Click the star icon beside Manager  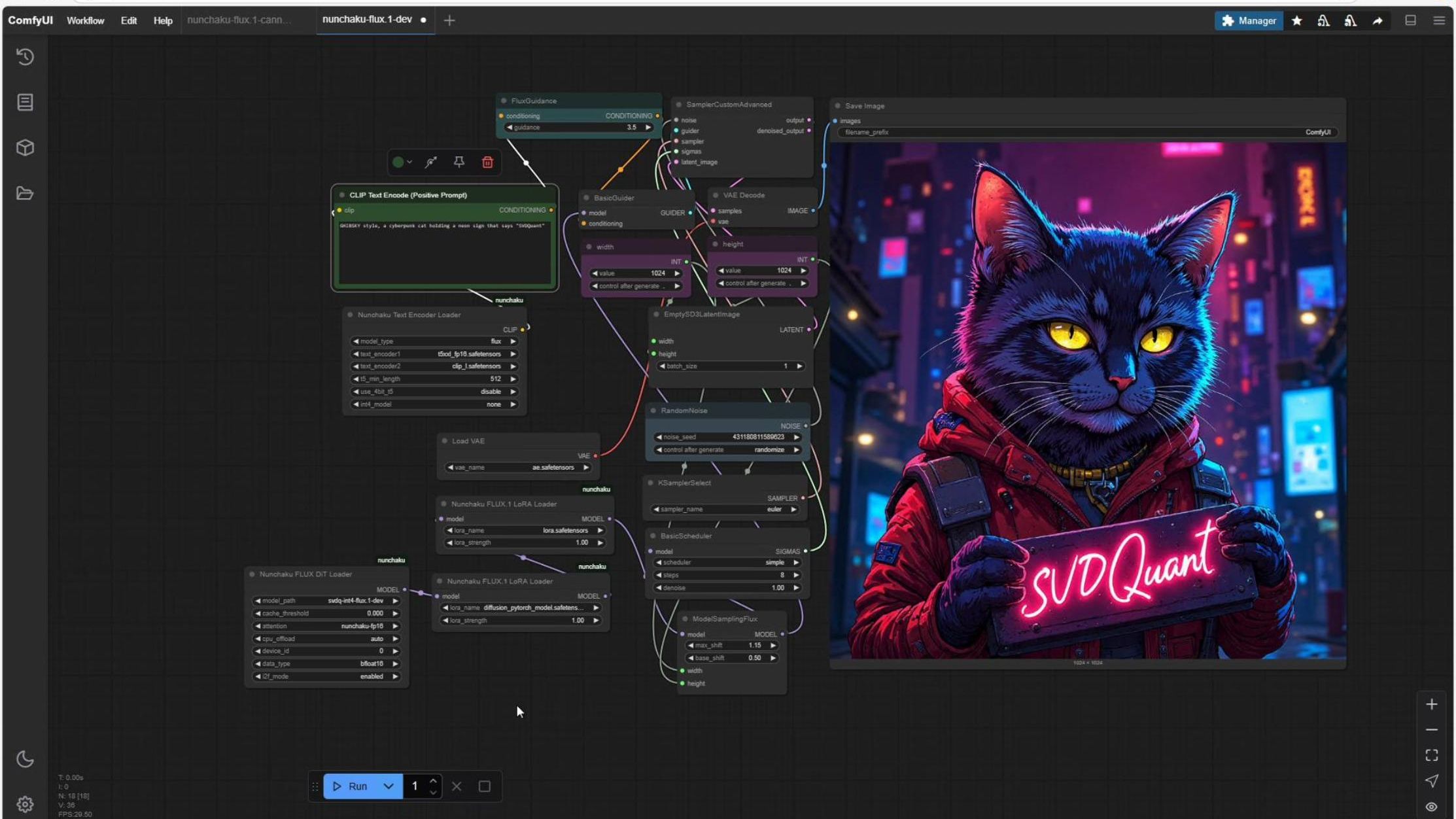(1296, 21)
